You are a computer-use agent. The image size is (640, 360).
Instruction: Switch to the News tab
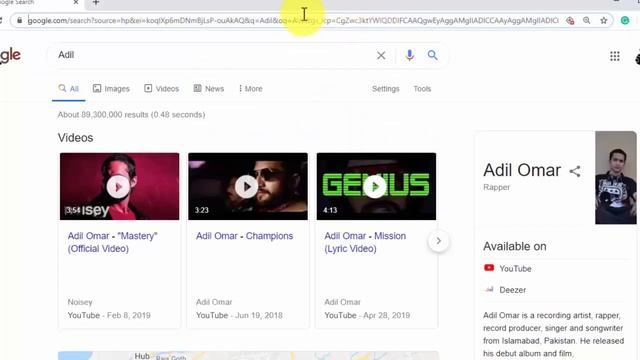click(x=209, y=89)
